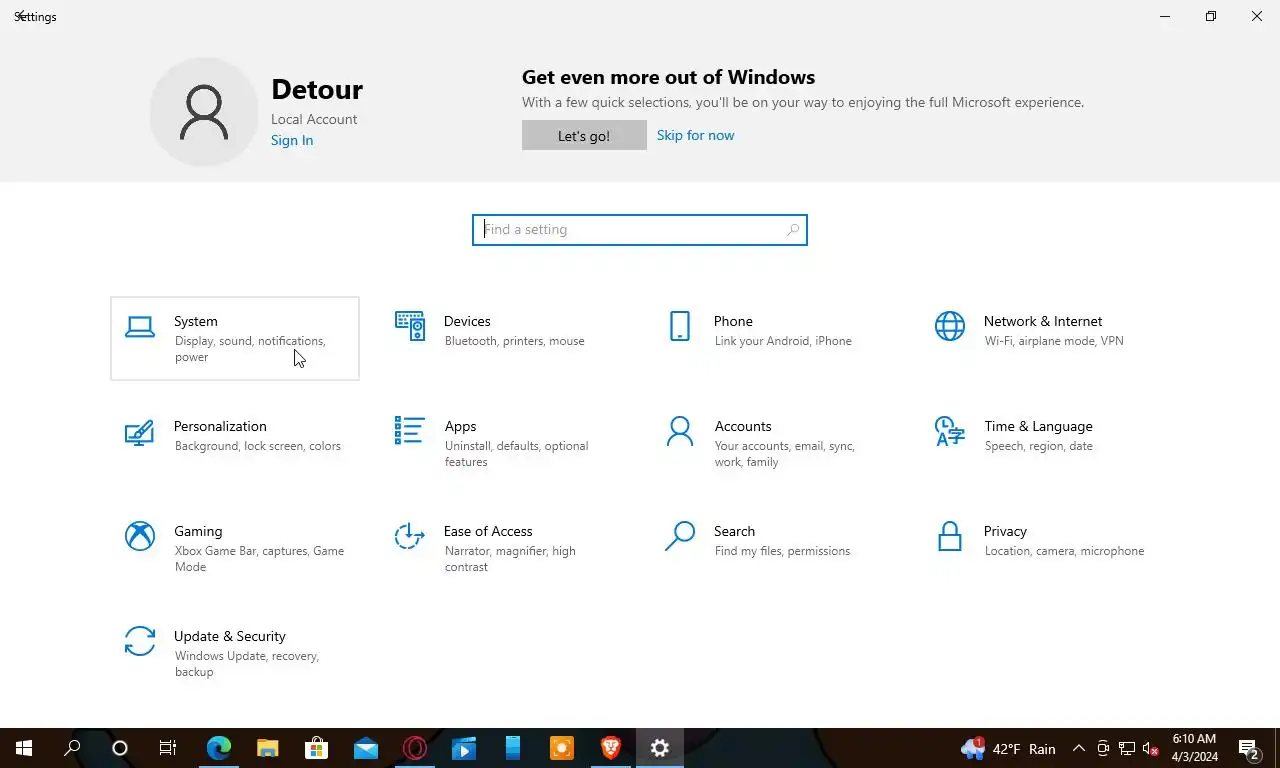Open File Explorer from the taskbar
This screenshot has height=768, width=1280.
point(268,748)
